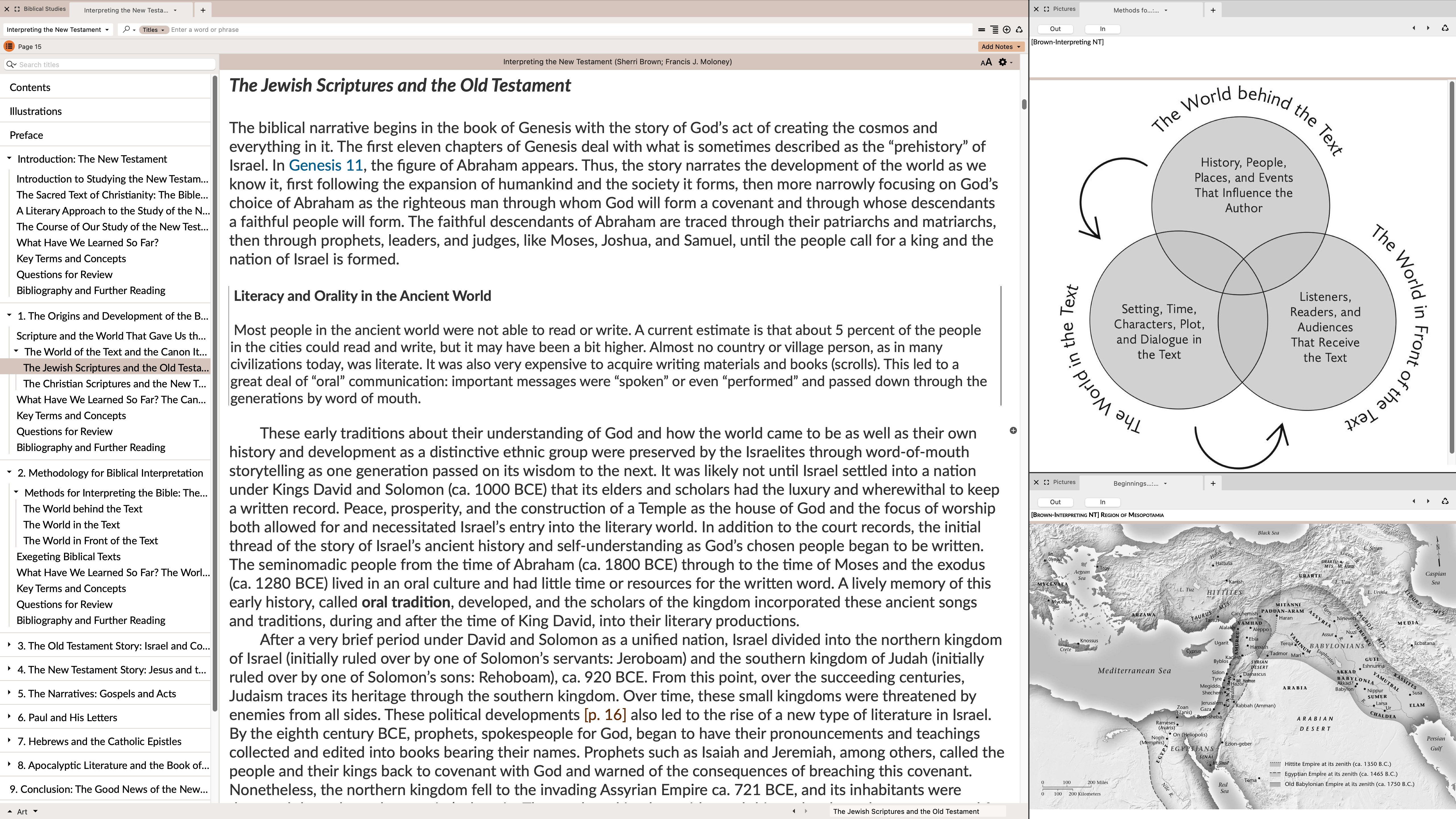Viewport: 1456px width, 819px height.
Task: Click the [p. 16] page marker link
Action: coord(605,714)
